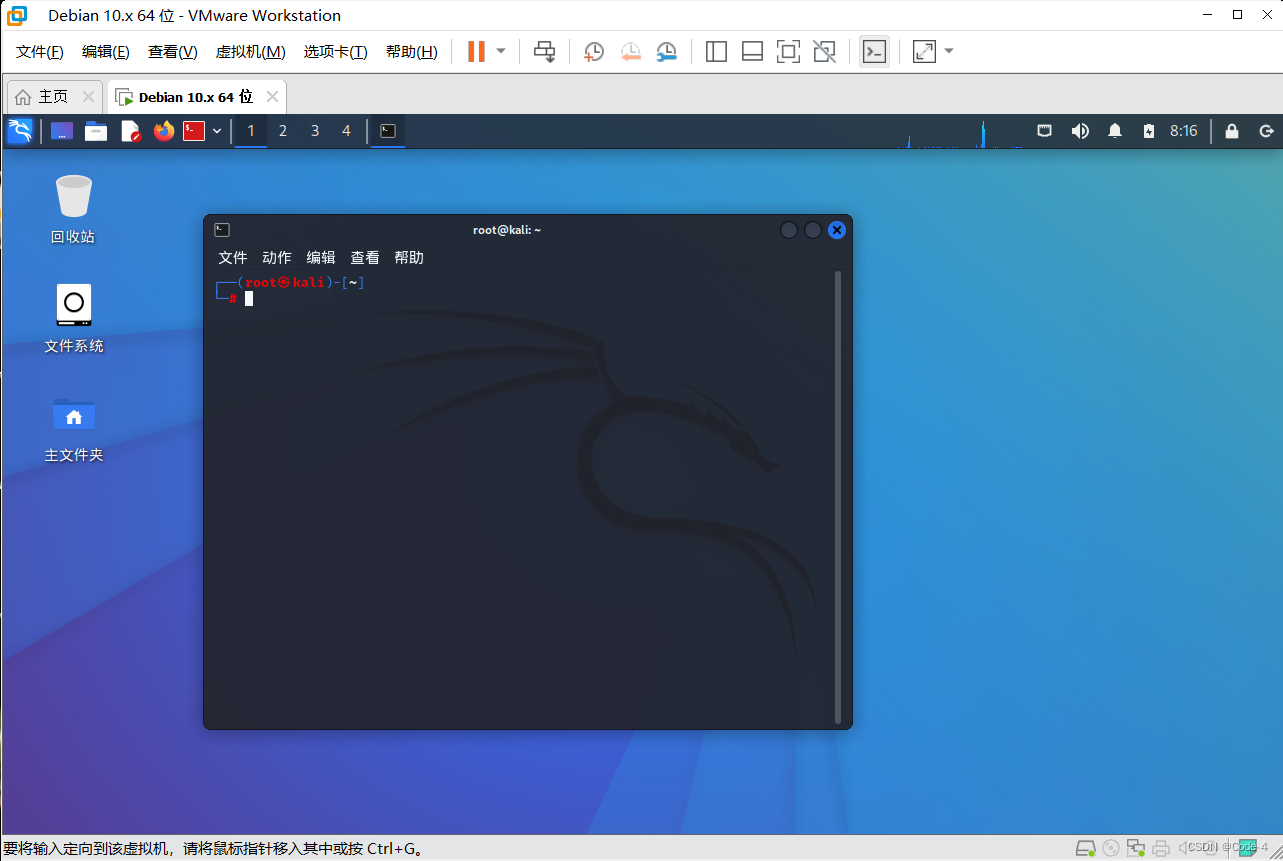
Task: Open the 文件(F) menu in VMware
Action: coord(40,52)
